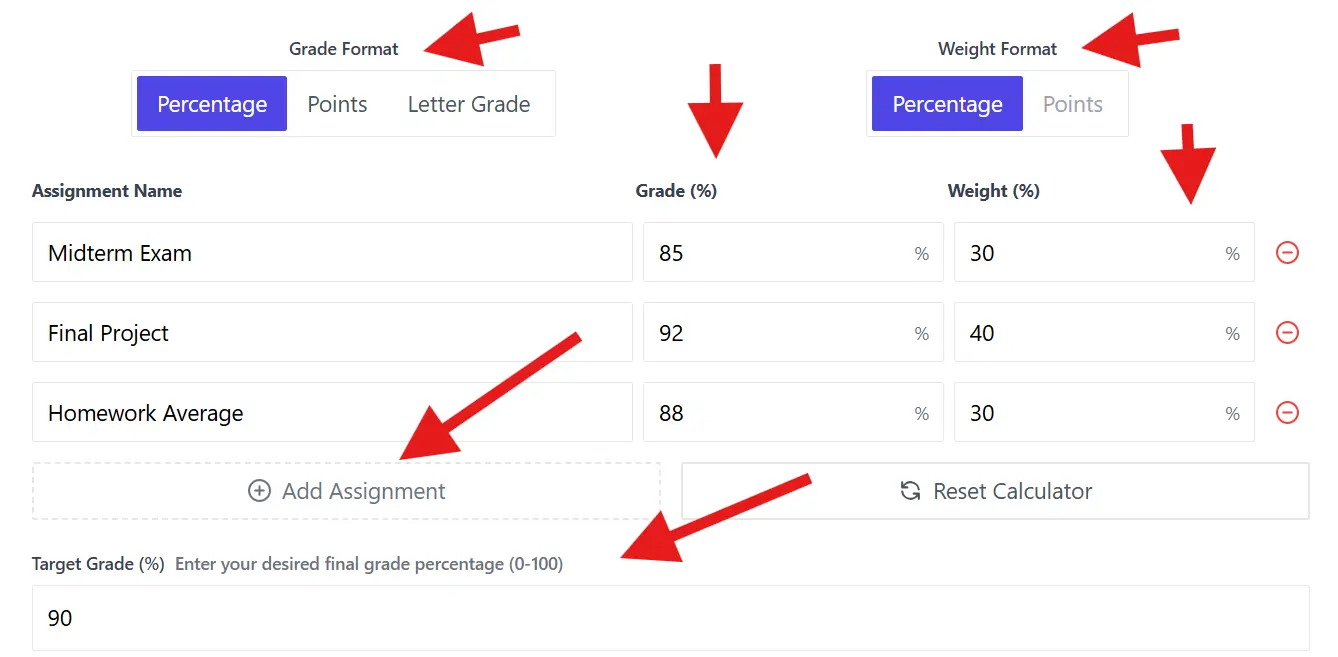Screen dimensions: 1338x657
Task: Select the weight field showing 40
Action: 1104,333
